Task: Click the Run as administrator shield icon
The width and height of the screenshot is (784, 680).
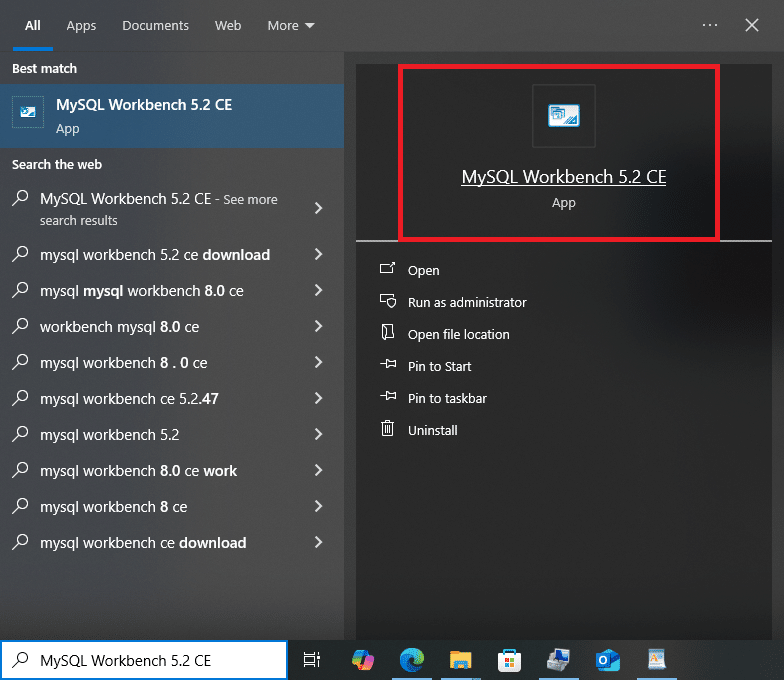Action: click(x=388, y=301)
